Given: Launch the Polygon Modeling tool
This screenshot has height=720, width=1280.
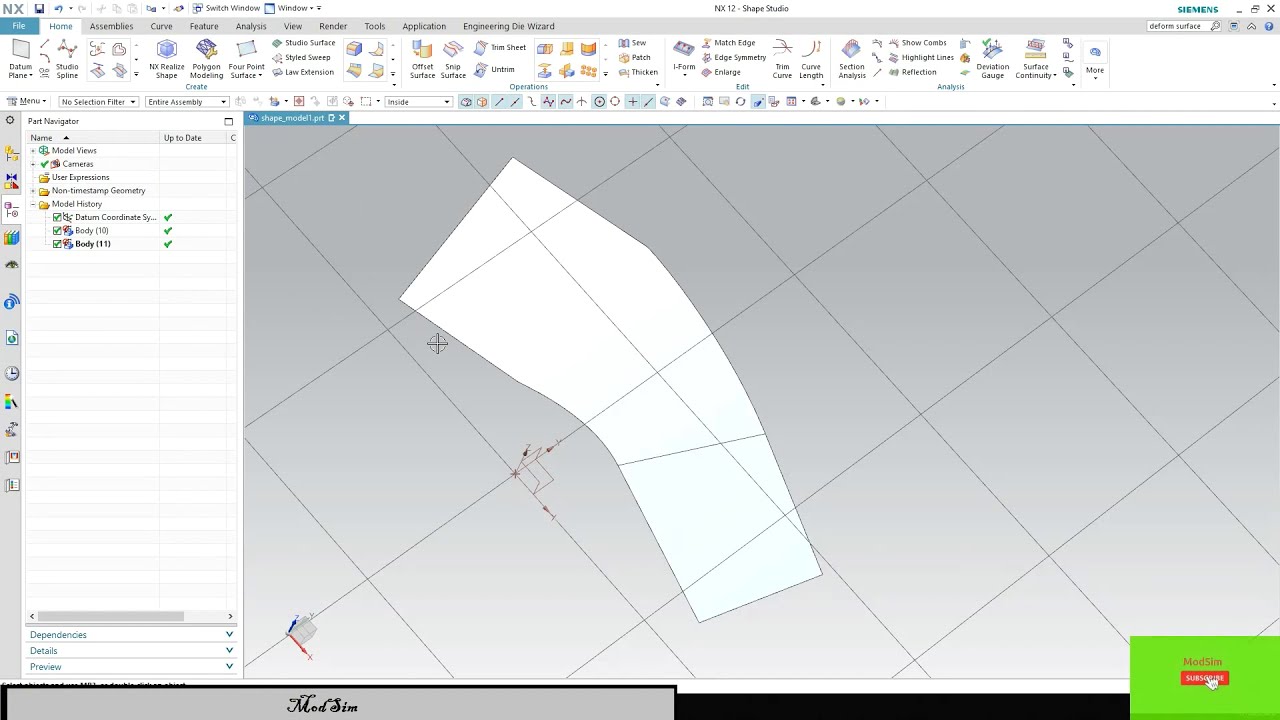Looking at the screenshot, I should (206, 59).
